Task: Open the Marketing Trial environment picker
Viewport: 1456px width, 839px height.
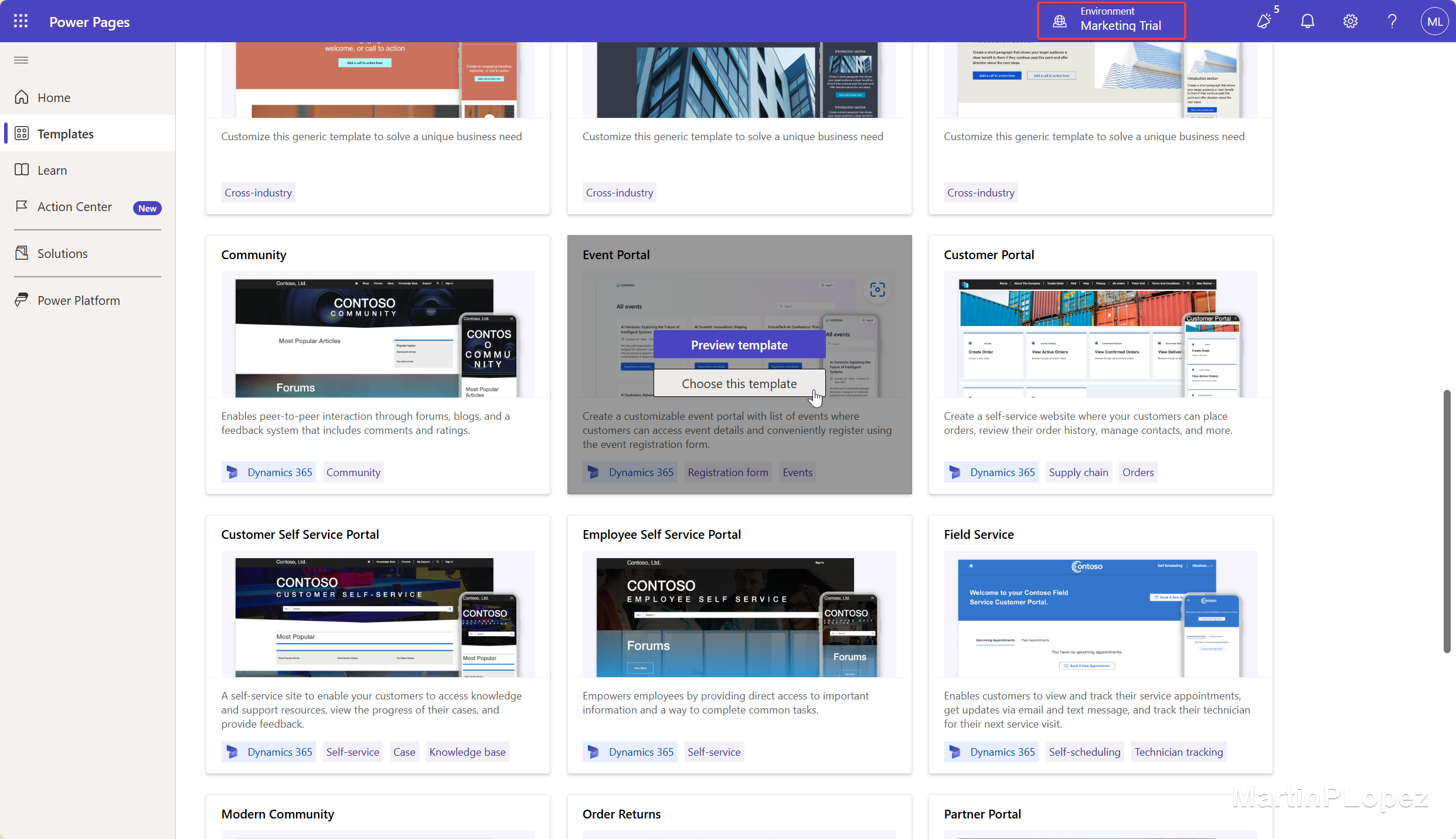Action: 1111,21
